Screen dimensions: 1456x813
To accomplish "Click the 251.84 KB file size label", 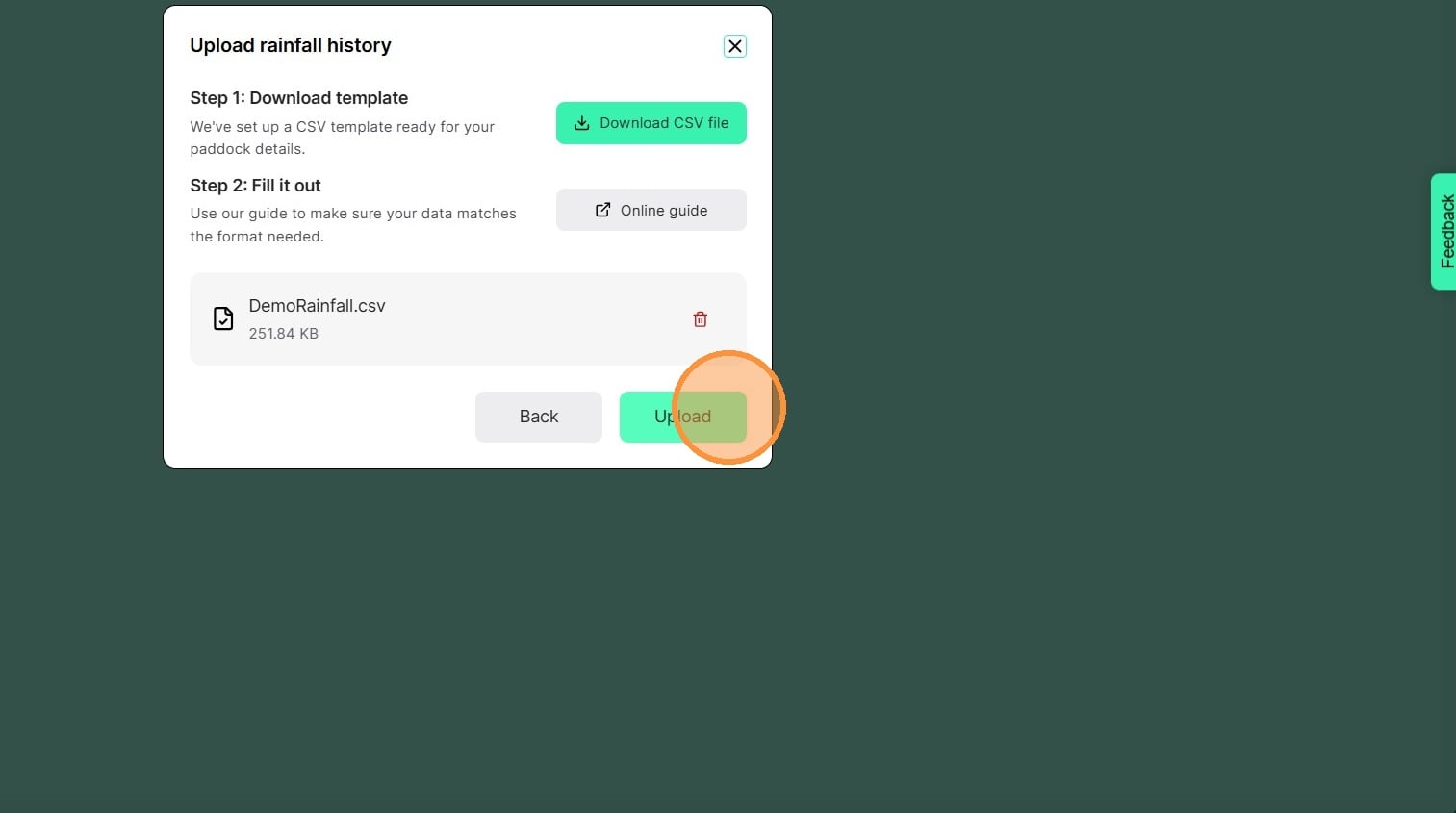I will coord(283,334).
